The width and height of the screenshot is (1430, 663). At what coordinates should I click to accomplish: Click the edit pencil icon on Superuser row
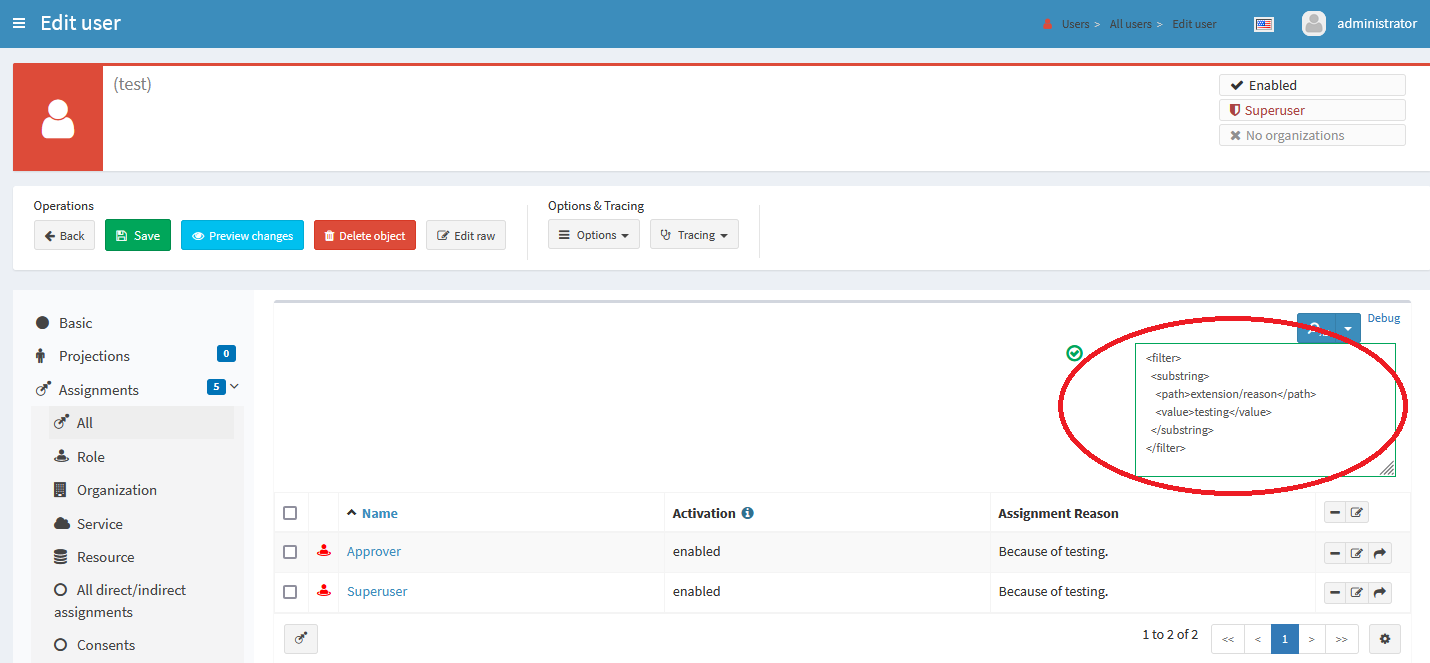pos(1357,592)
